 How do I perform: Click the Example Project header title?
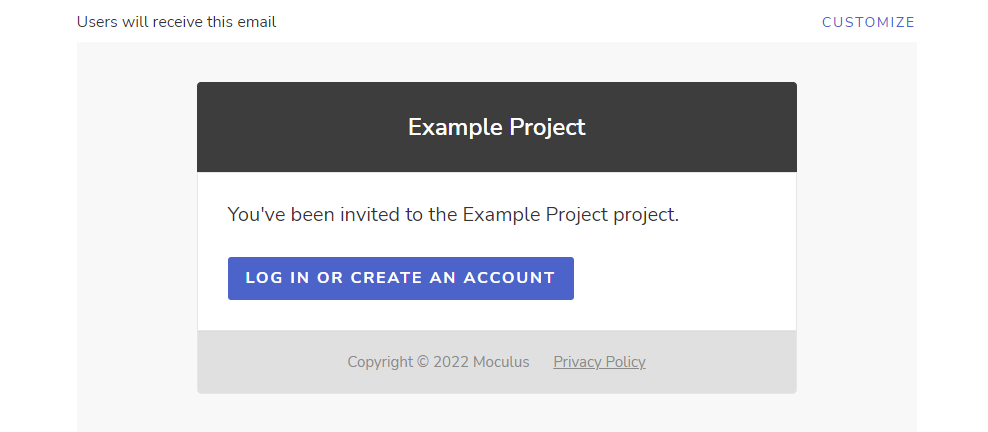coord(497,127)
